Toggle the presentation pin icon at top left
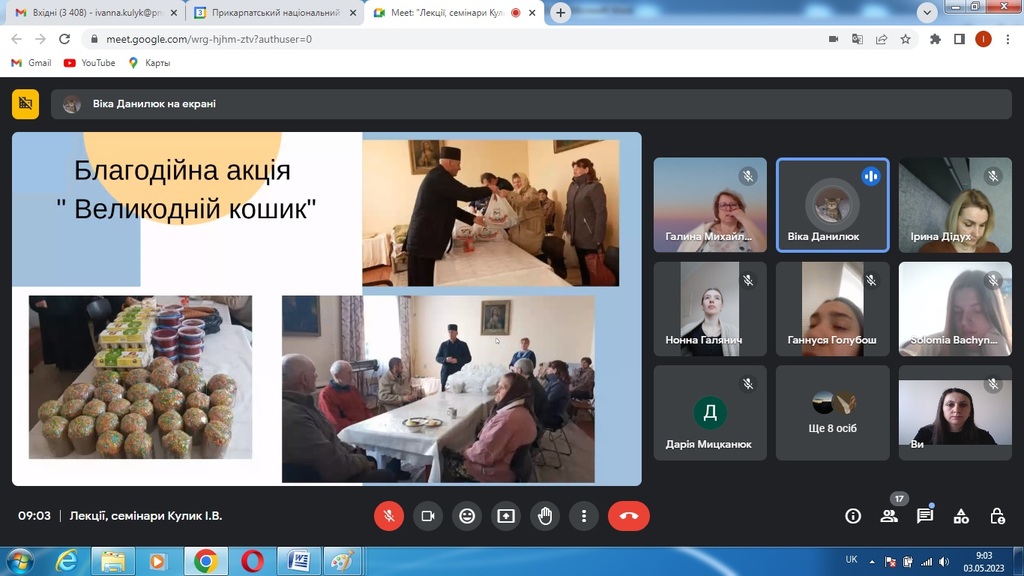Image resolution: width=1024 pixels, height=576 pixels. (x=25, y=103)
